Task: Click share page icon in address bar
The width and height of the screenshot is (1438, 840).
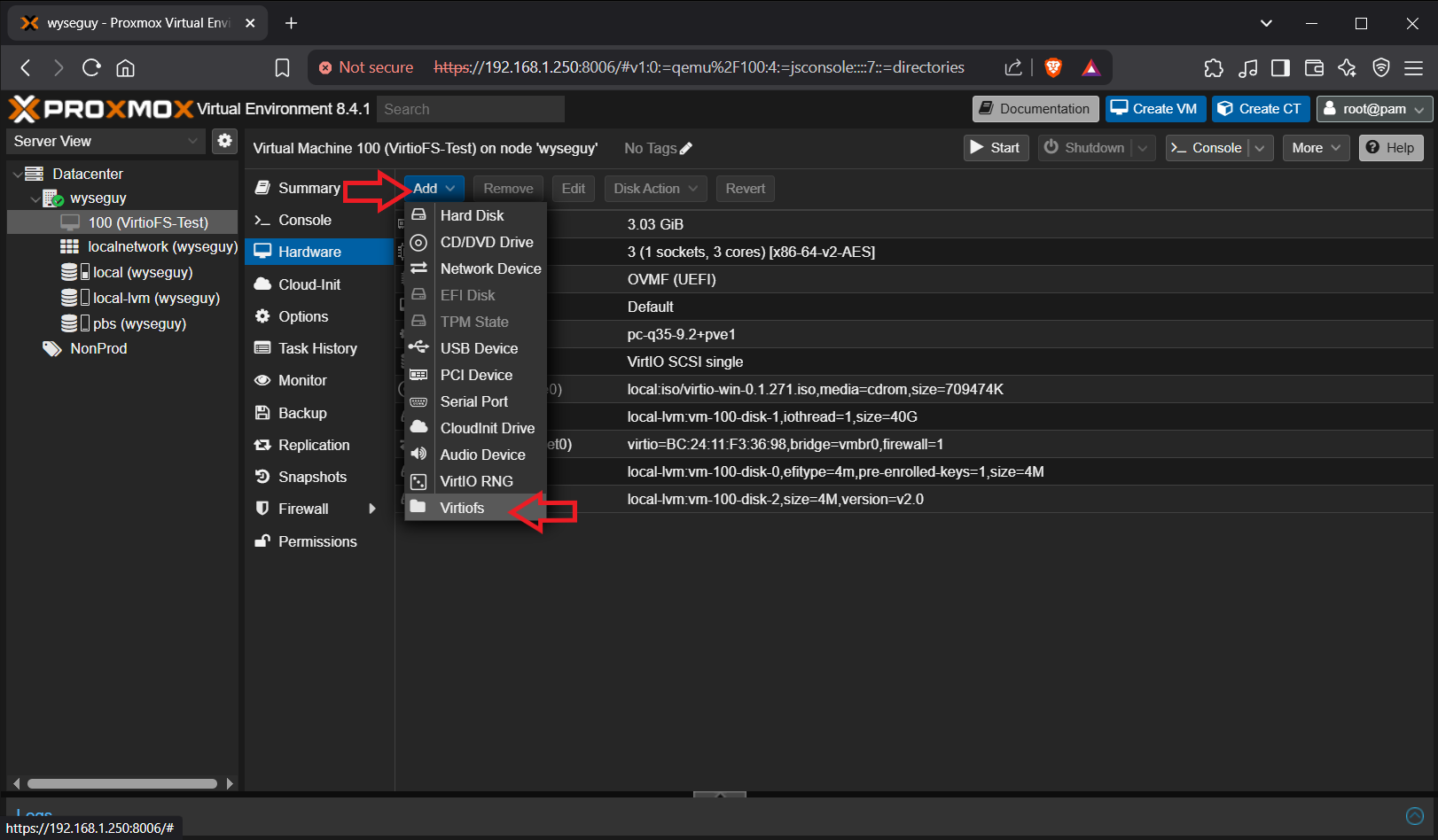Action: tap(1013, 67)
